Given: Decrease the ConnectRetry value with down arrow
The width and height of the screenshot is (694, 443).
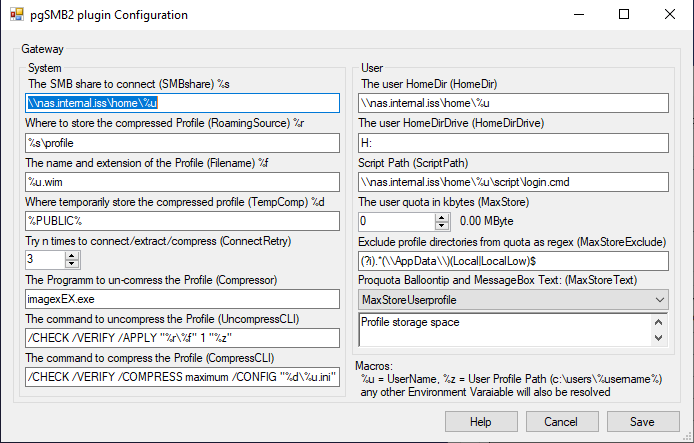Looking at the screenshot, I should pyautogui.click(x=72, y=264).
